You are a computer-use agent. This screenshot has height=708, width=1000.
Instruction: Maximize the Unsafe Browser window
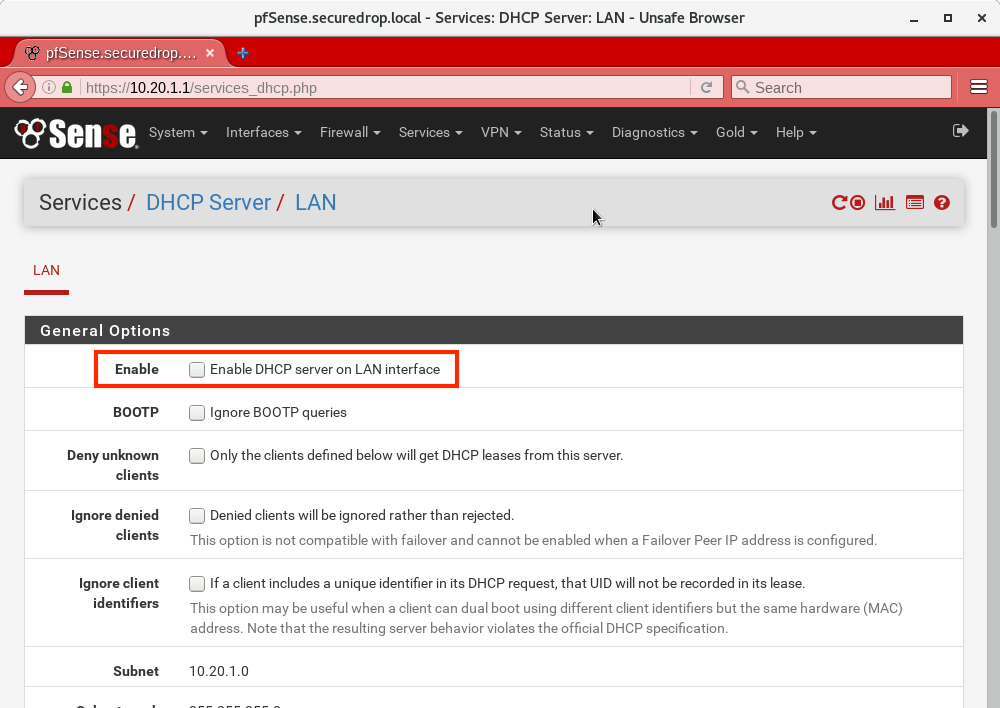pyautogui.click(x=948, y=18)
